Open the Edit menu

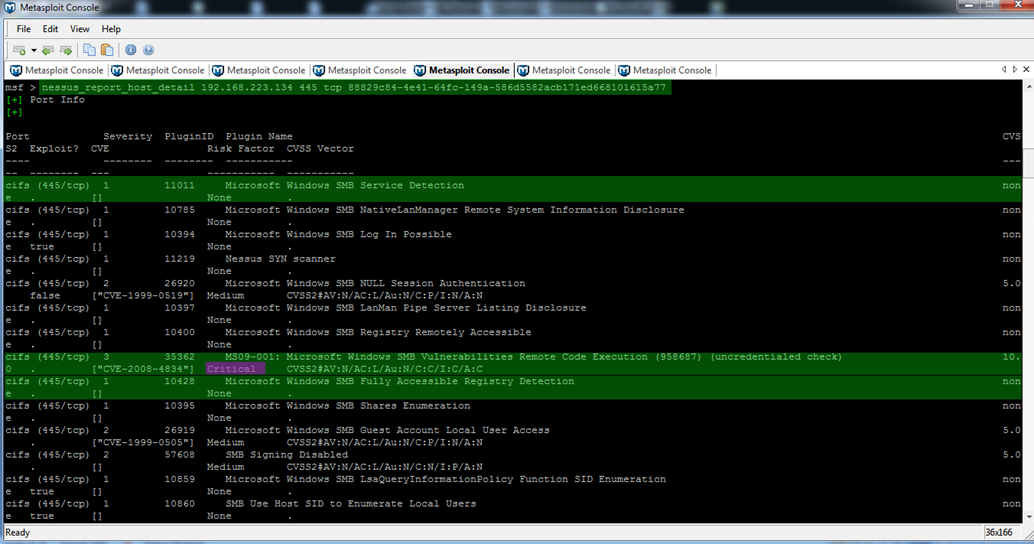click(50, 29)
